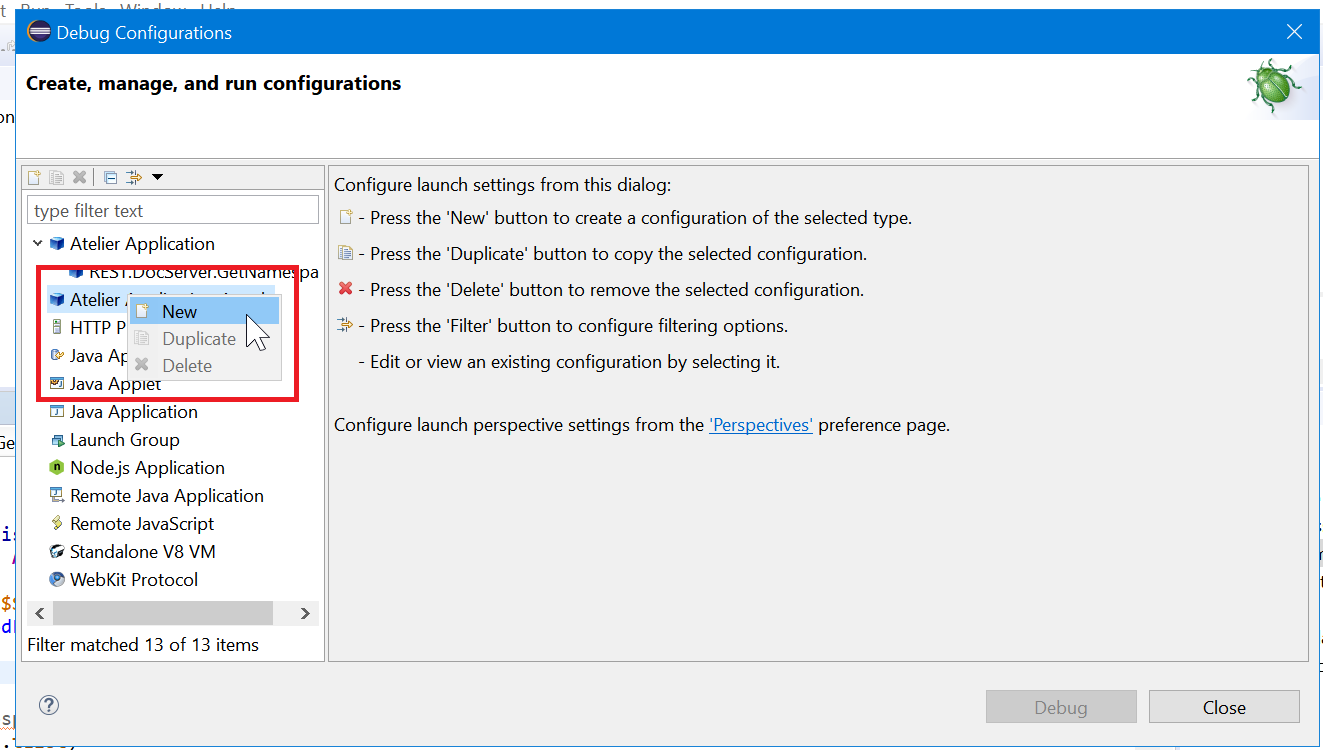The width and height of the screenshot is (1323, 750).
Task: Click the horizontal scrollbar right arrow
Action: [305, 613]
